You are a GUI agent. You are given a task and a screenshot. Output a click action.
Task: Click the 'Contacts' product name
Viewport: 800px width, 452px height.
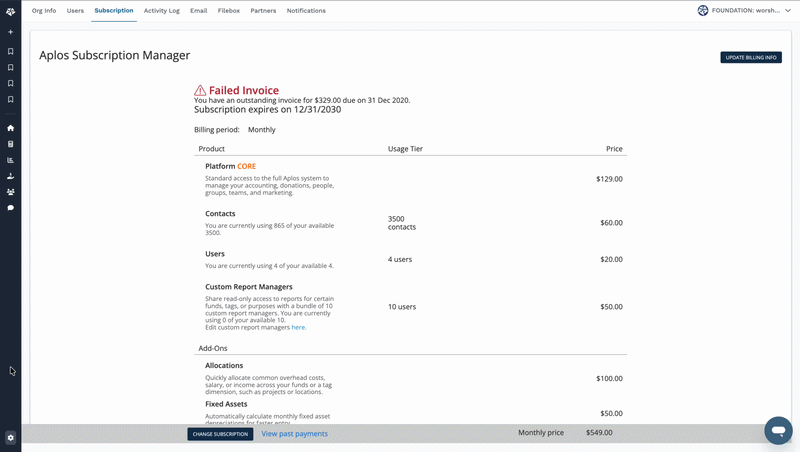click(x=220, y=214)
